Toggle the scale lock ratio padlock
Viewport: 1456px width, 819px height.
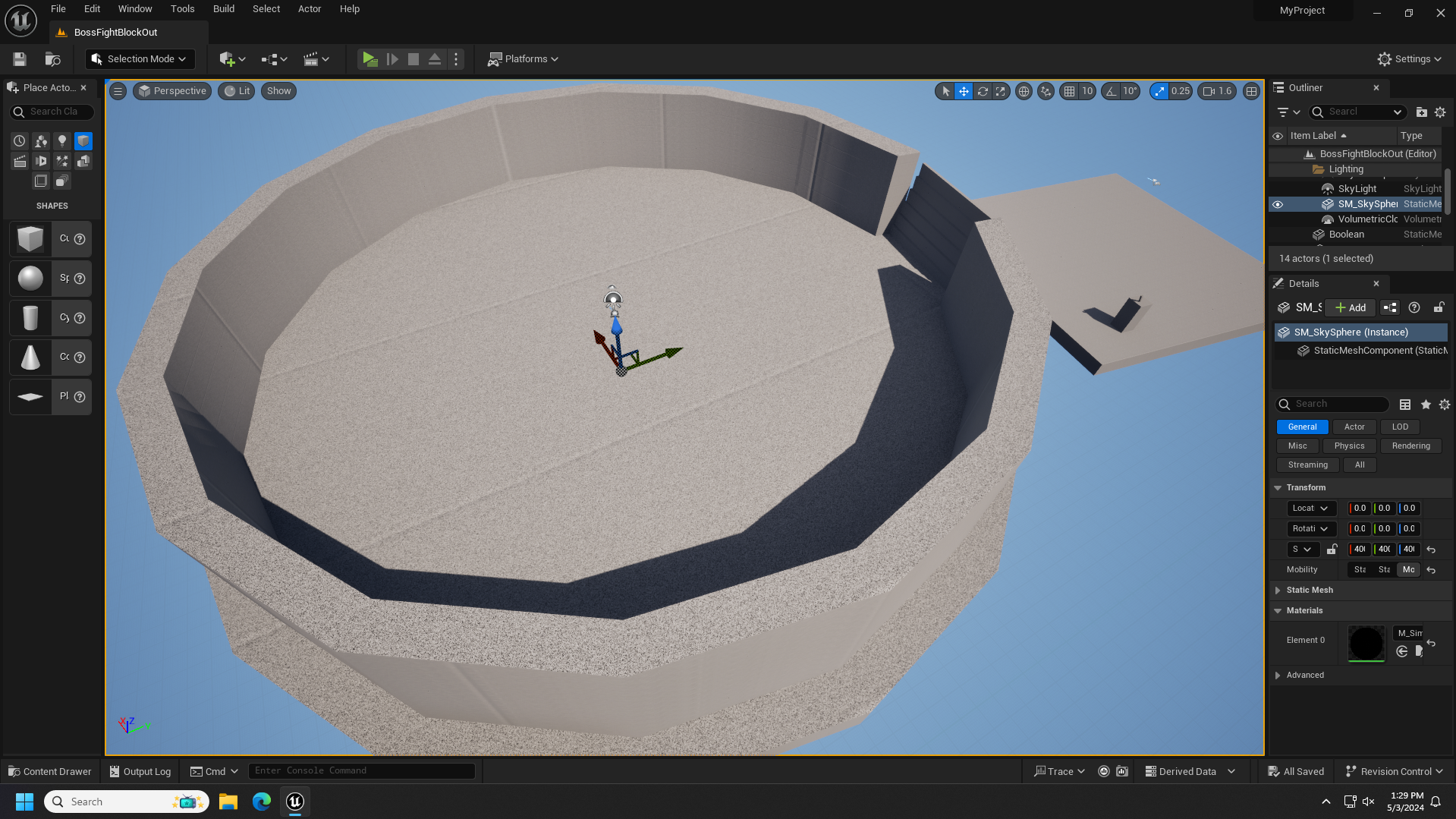point(1332,550)
